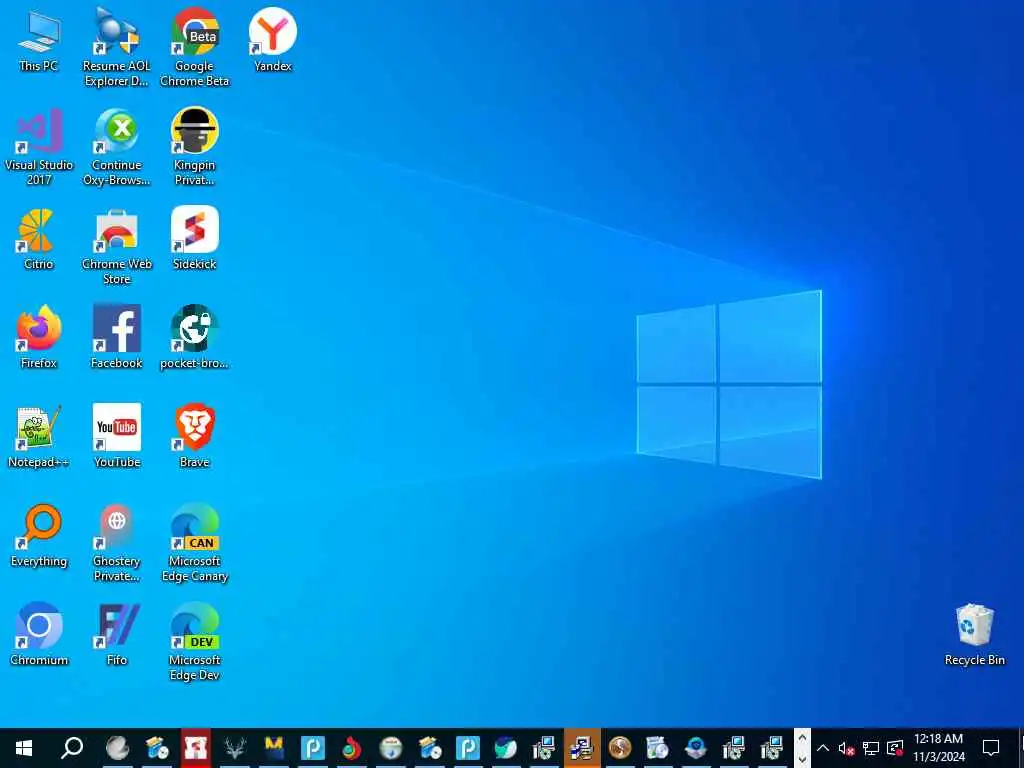
Task: Click the gray sphere taskbar icon
Action: coord(118,748)
